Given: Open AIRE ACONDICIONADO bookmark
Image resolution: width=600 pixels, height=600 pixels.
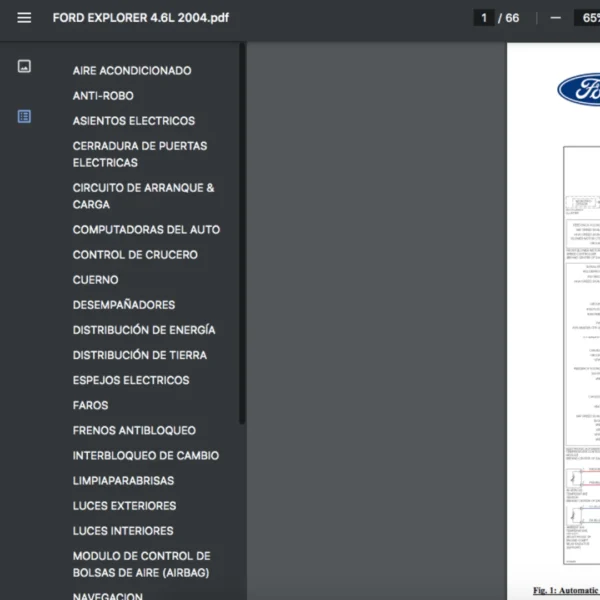Looking at the screenshot, I should click(132, 71).
